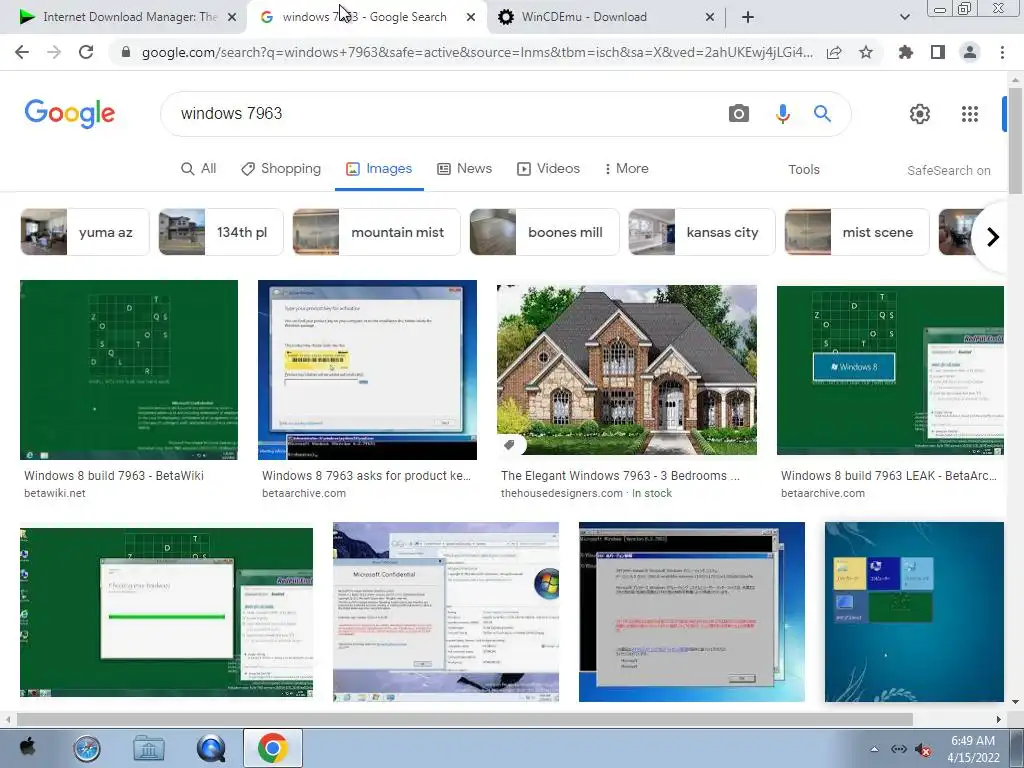Bookmark this page with the star icon
Viewport: 1024px width, 768px height.
tap(866, 52)
